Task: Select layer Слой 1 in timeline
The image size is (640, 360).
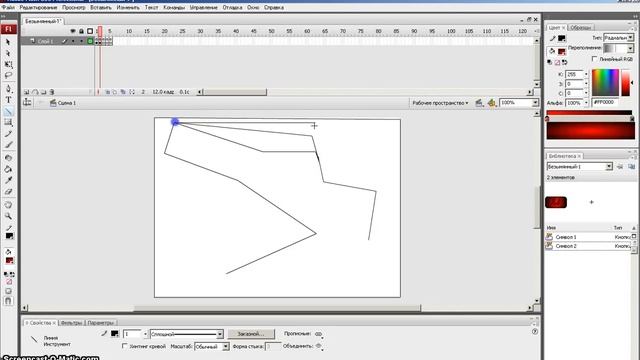Action: coord(45,41)
